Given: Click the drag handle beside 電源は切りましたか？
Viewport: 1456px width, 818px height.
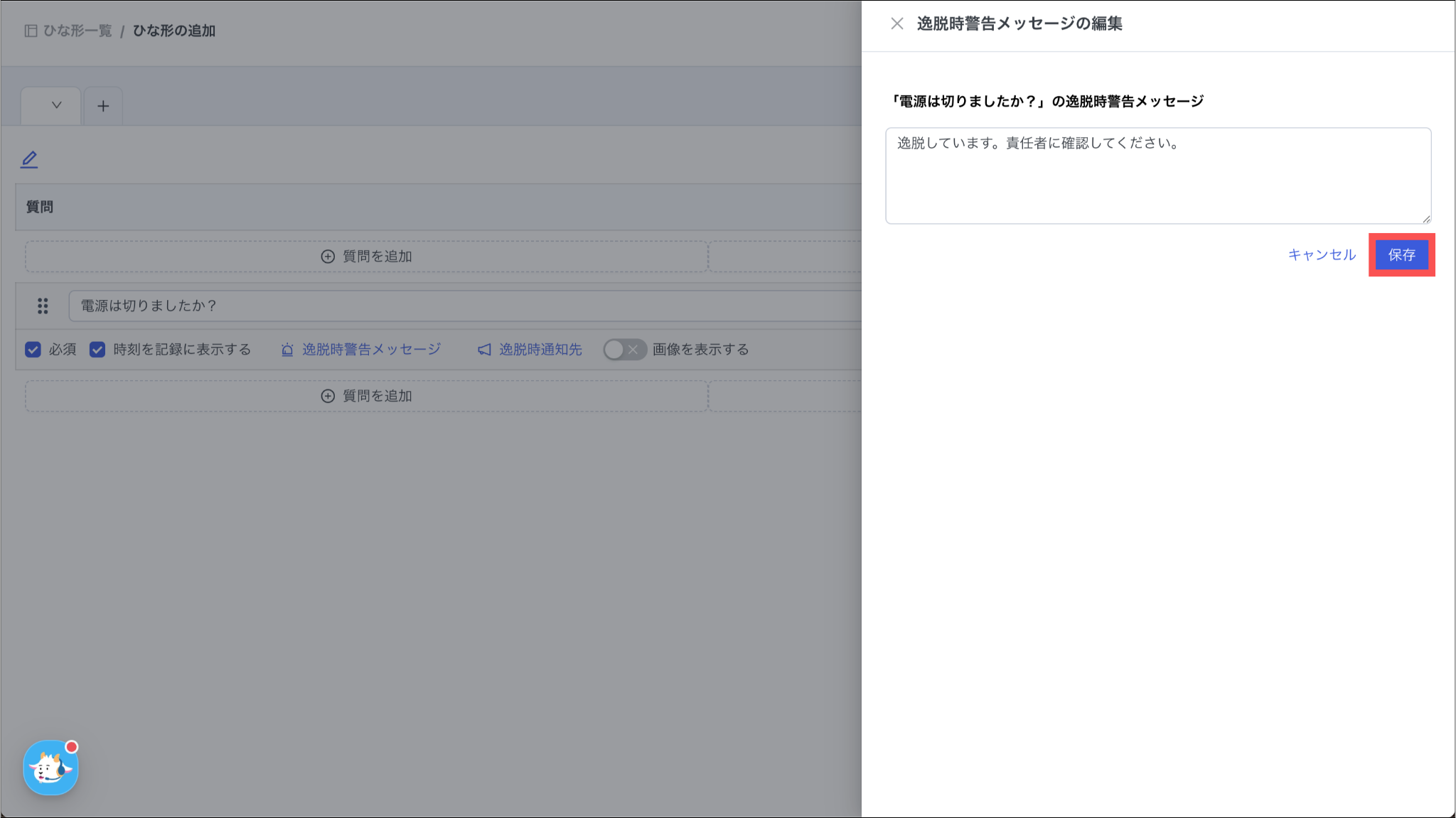Looking at the screenshot, I should click(43, 306).
